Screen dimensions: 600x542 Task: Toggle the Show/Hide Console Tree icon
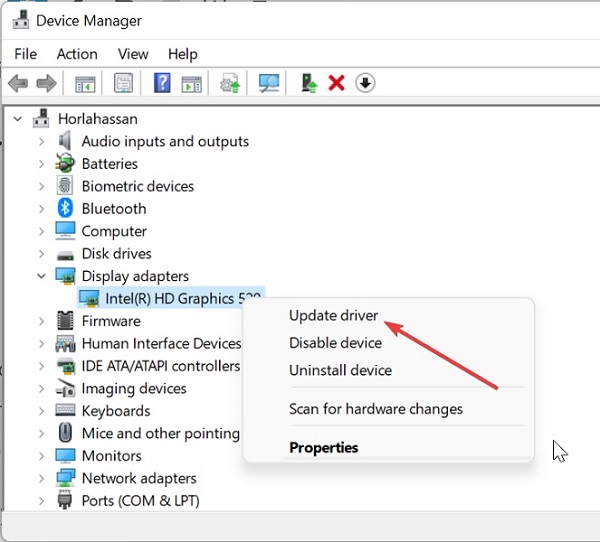tap(85, 83)
